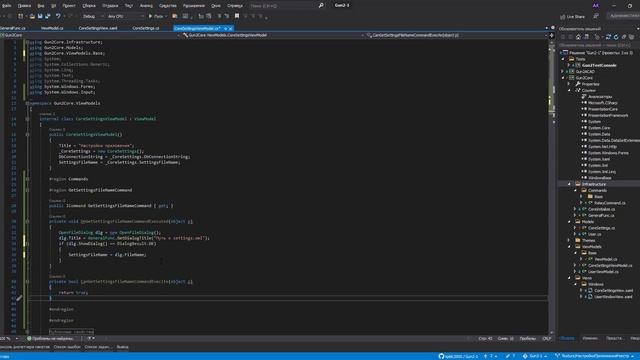This screenshot has height=360, width=640.
Task: Open the Any CPU platform dropdown
Action: tap(125, 16)
